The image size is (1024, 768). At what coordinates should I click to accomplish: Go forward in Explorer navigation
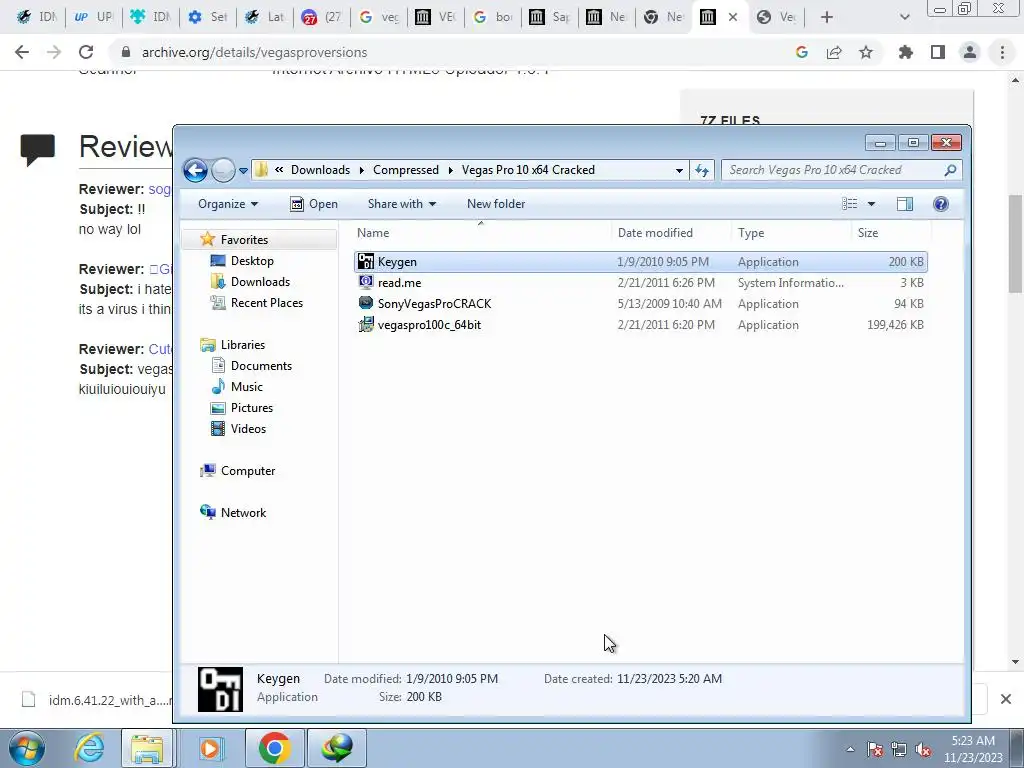pos(223,170)
